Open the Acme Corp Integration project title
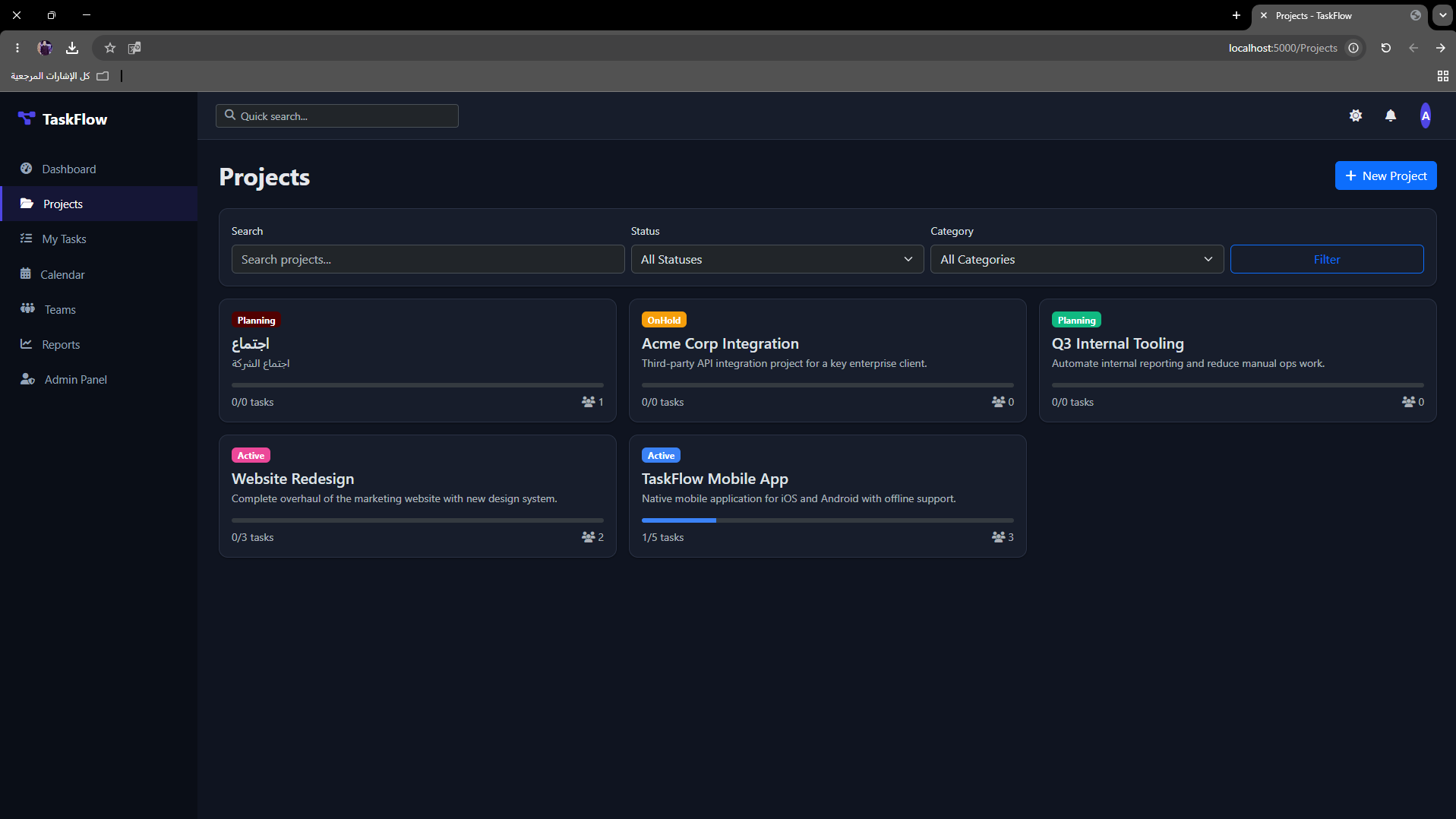 point(720,343)
